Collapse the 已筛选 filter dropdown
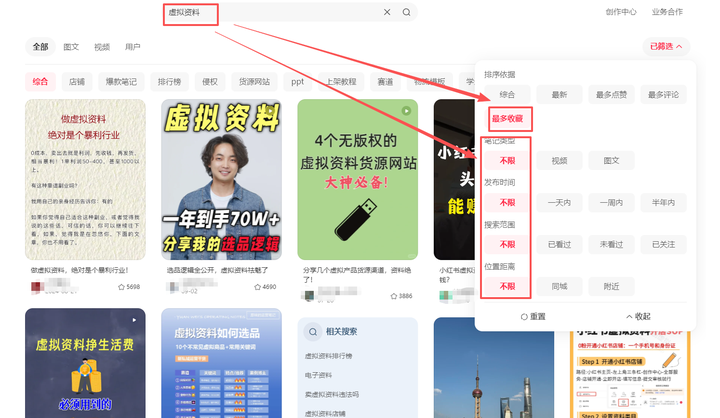Viewport: 720px width, 418px height. click(x=666, y=46)
